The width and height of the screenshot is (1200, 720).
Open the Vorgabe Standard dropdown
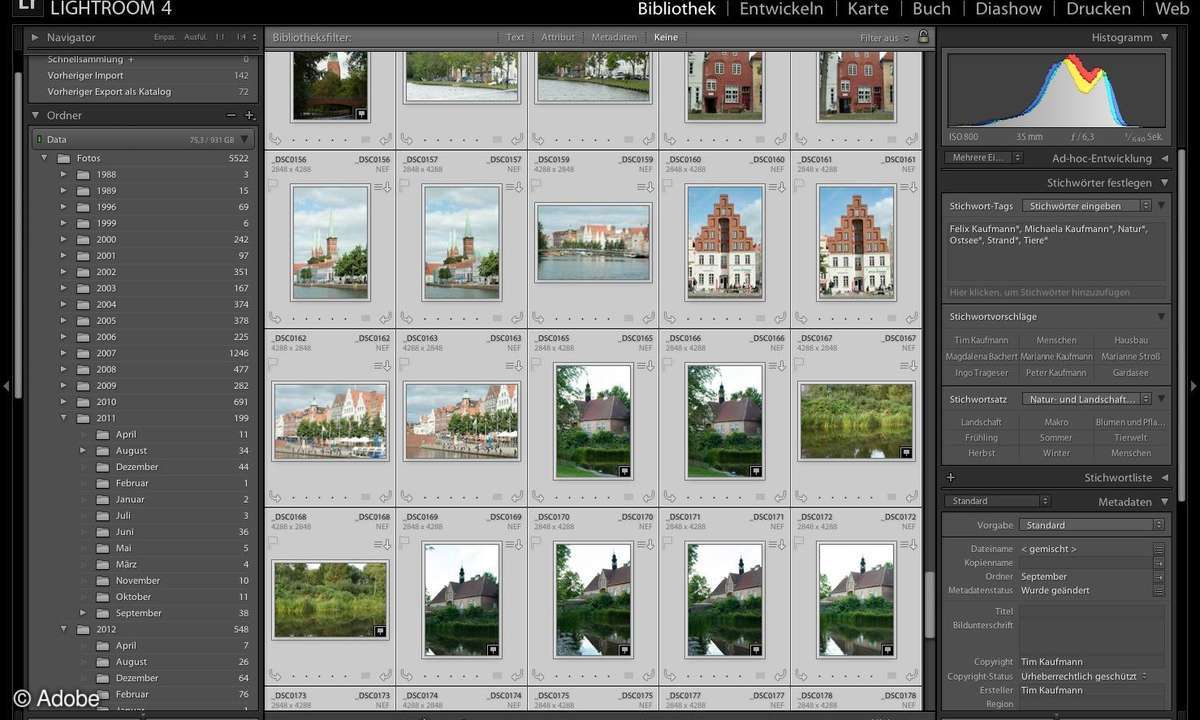pyautogui.click(x=1092, y=525)
